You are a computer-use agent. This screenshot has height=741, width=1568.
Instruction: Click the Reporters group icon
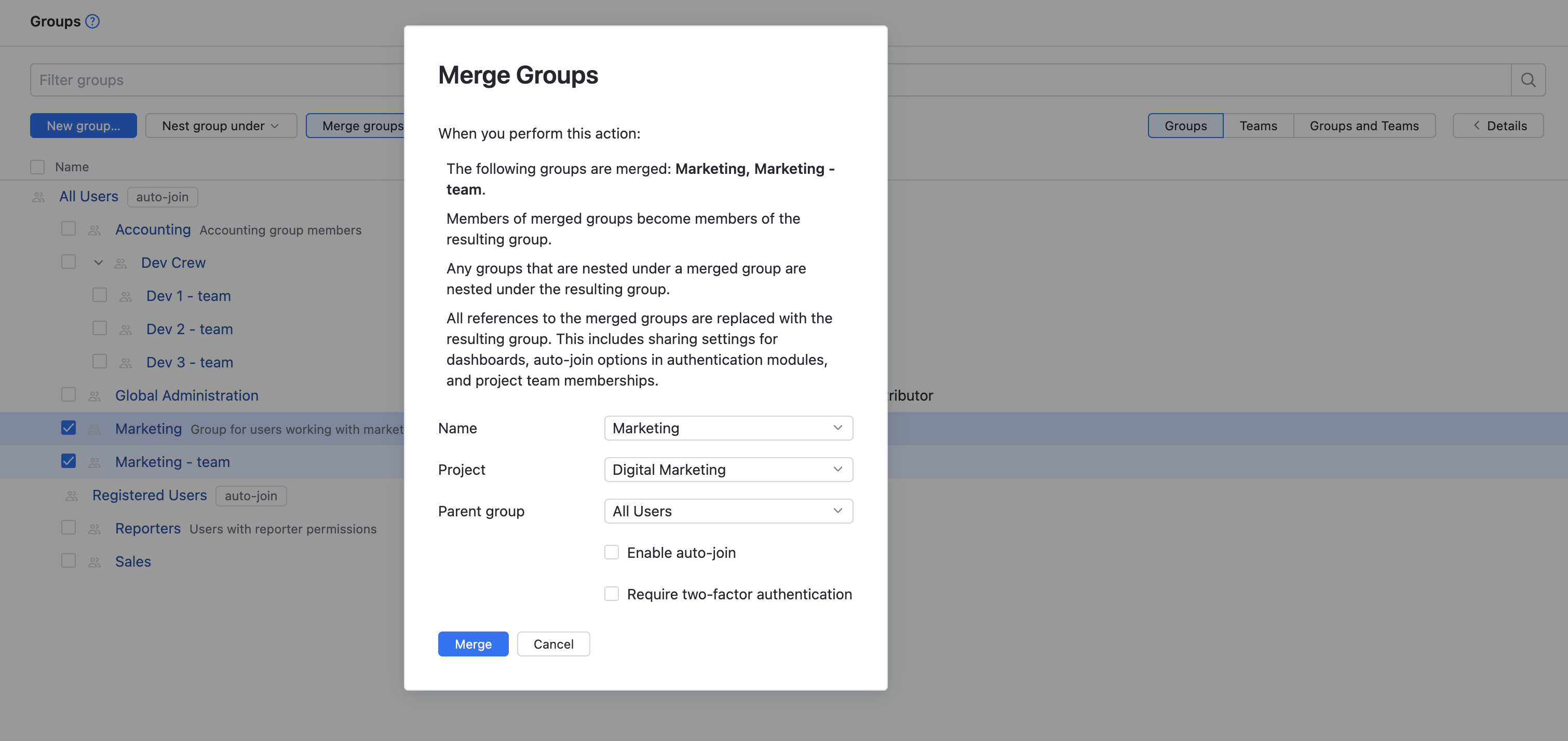94,529
